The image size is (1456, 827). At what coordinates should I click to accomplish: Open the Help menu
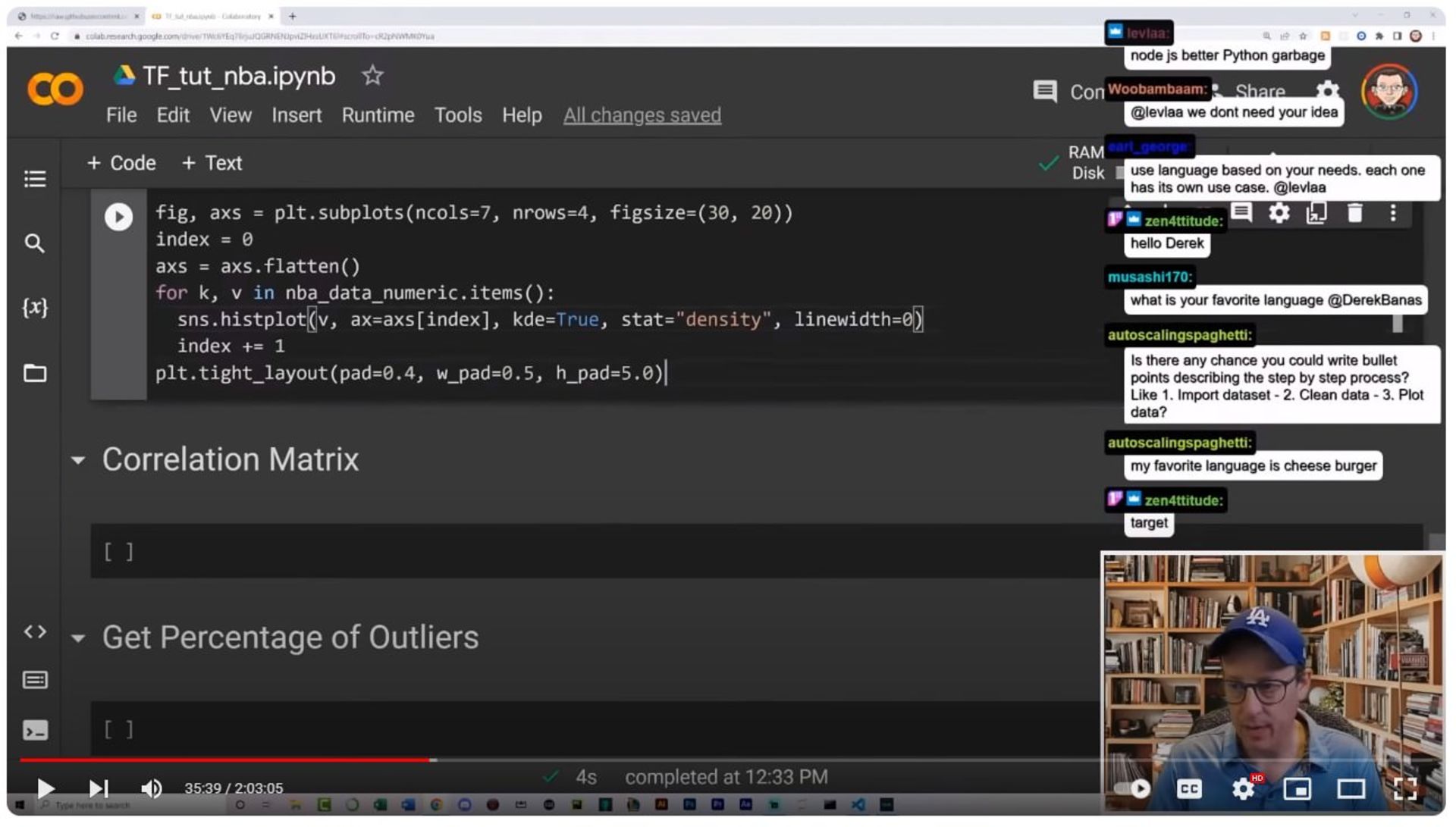pyautogui.click(x=522, y=115)
